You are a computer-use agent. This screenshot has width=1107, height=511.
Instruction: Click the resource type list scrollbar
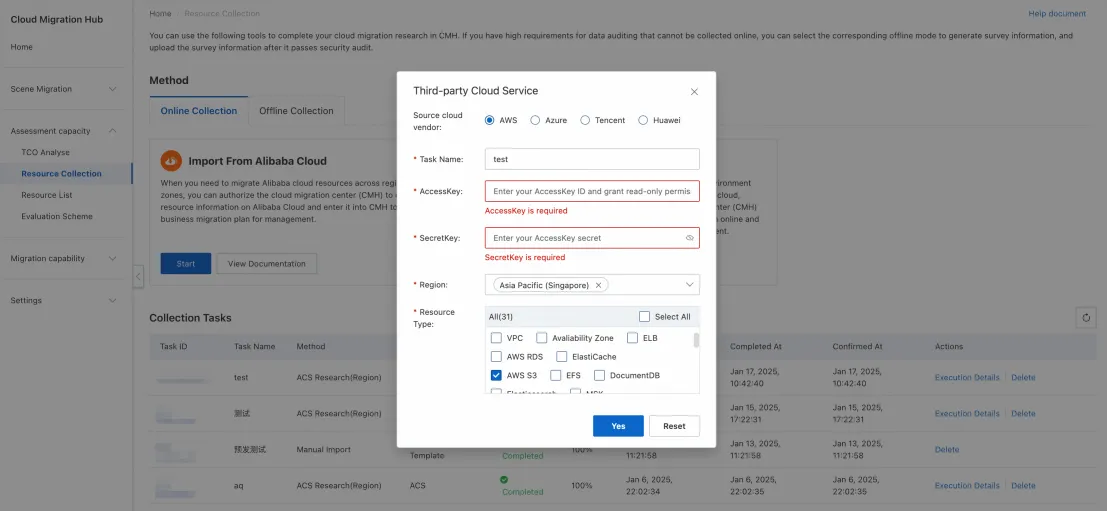pos(696,341)
